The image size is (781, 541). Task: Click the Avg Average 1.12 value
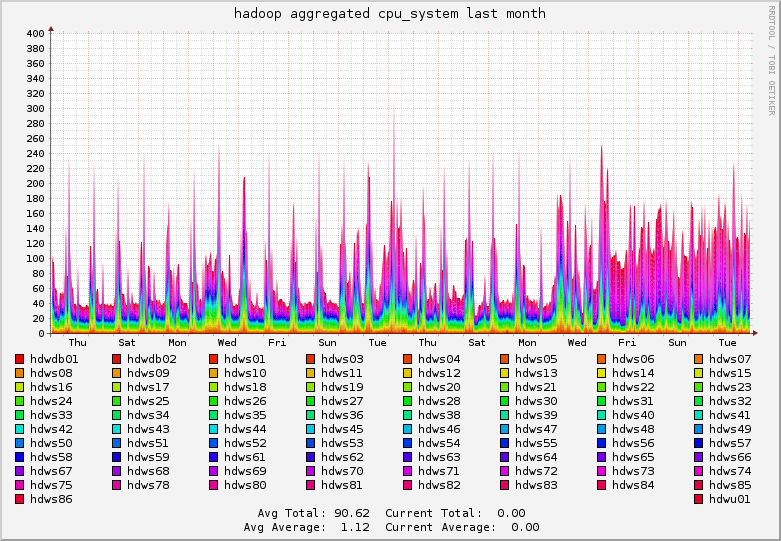[355, 527]
